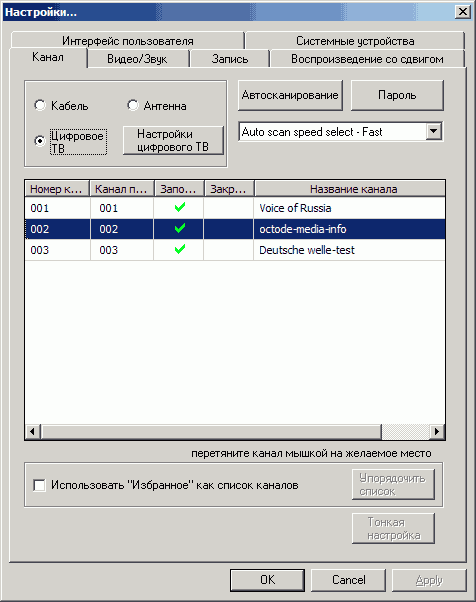The image size is (476, 602).
Task: Start Автосканирование
Action: (290, 95)
